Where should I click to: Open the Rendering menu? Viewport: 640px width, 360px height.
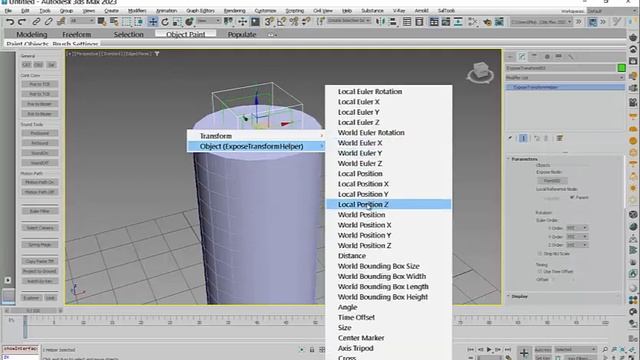tap(235, 11)
